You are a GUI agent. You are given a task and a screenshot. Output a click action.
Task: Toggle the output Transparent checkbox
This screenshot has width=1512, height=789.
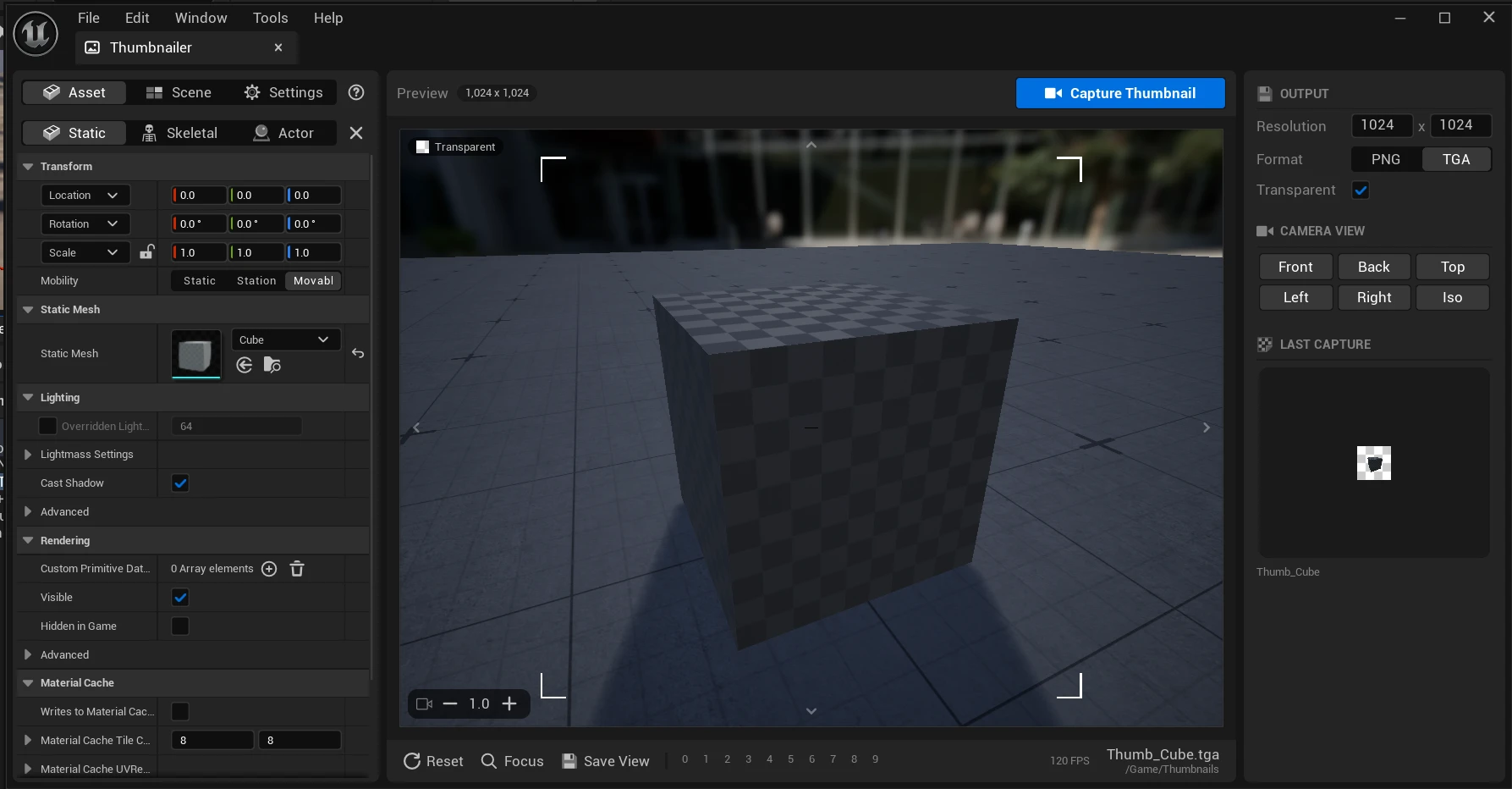pos(1361,190)
